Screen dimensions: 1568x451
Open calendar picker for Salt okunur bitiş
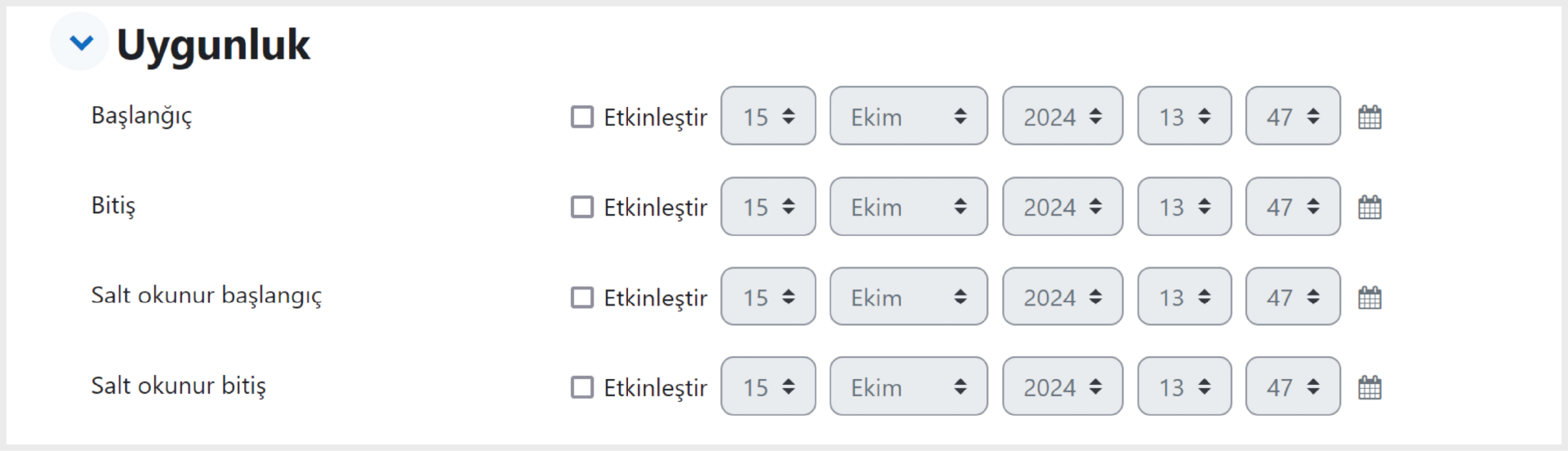1370,387
